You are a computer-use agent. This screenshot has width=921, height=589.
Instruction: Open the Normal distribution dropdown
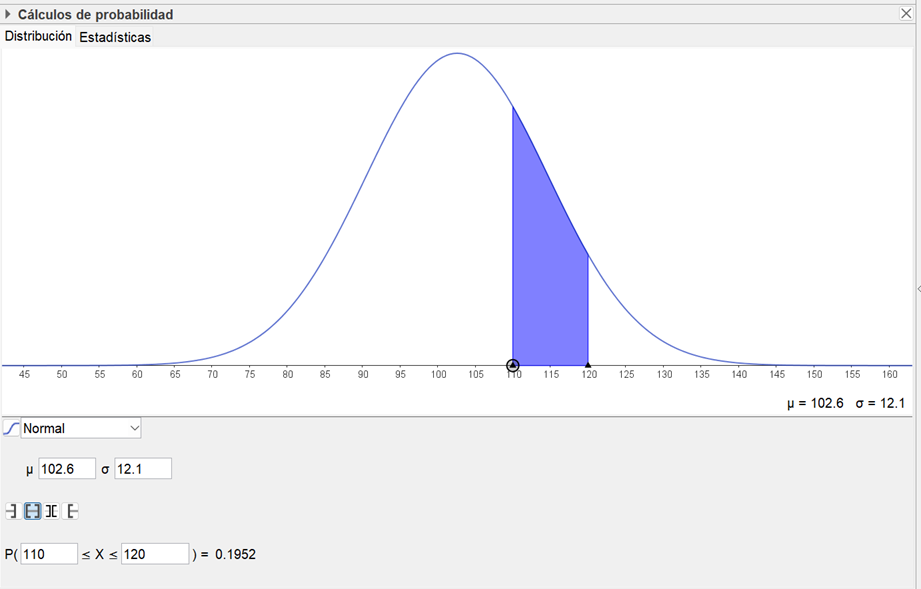point(81,428)
